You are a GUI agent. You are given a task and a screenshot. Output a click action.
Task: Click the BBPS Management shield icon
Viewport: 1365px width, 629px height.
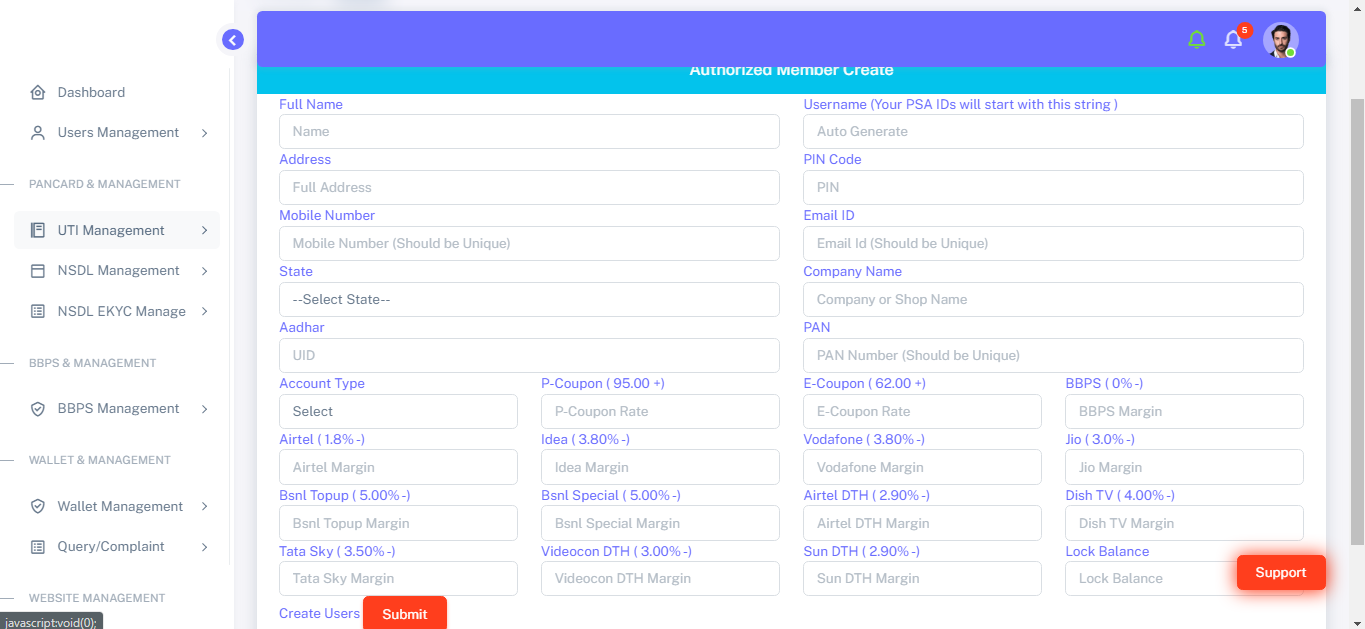[x=38, y=408]
